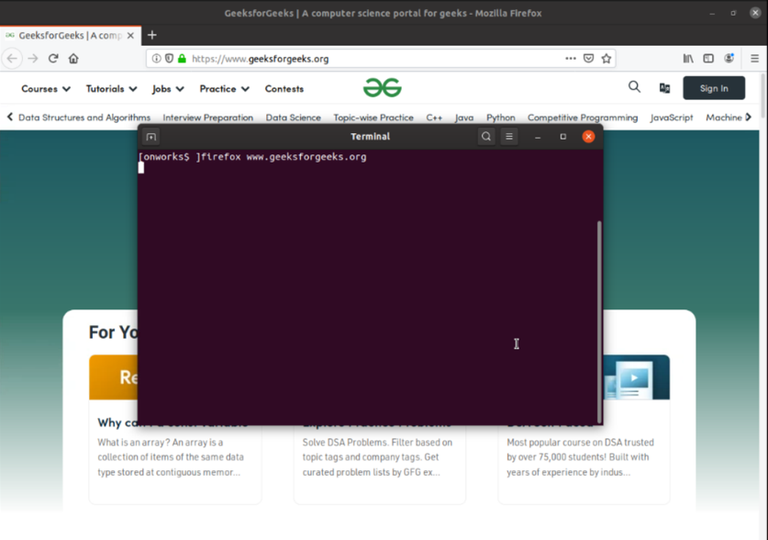The image size is (768, 540).
Task: Open Firefox account avatar icon
Action: pos(729,58)
